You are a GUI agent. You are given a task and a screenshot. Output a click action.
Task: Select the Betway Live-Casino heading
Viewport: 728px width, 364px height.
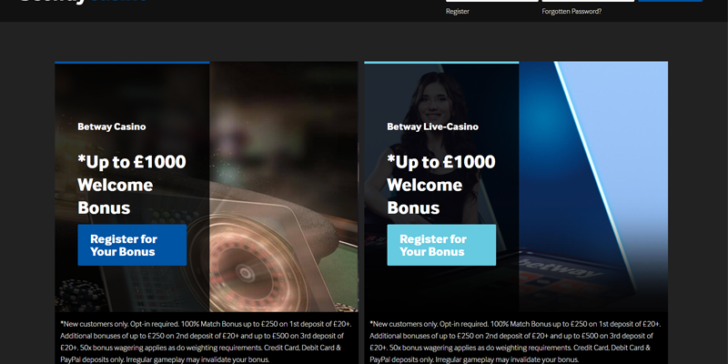coord(433,127)
